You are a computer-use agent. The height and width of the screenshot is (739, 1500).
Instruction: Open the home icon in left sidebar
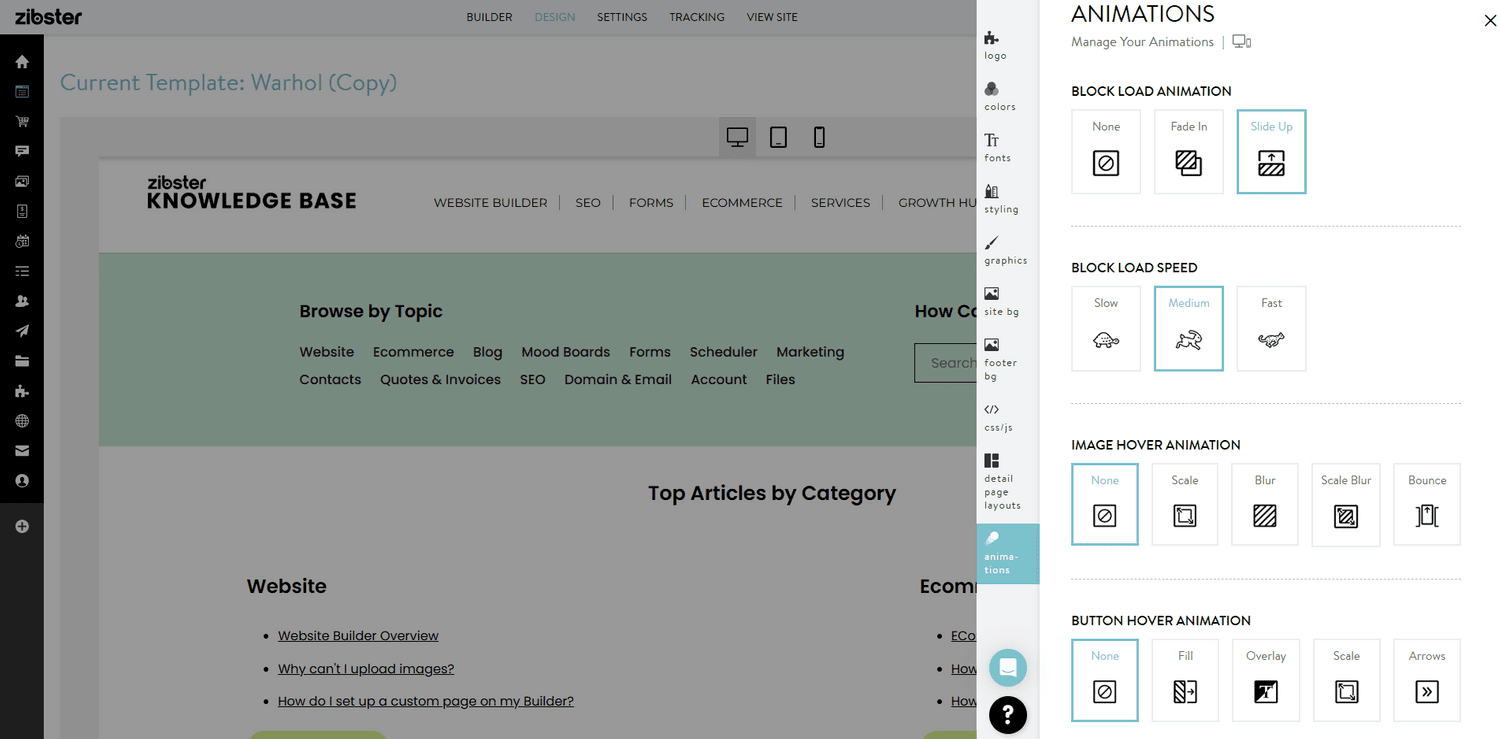click(22, 62)
